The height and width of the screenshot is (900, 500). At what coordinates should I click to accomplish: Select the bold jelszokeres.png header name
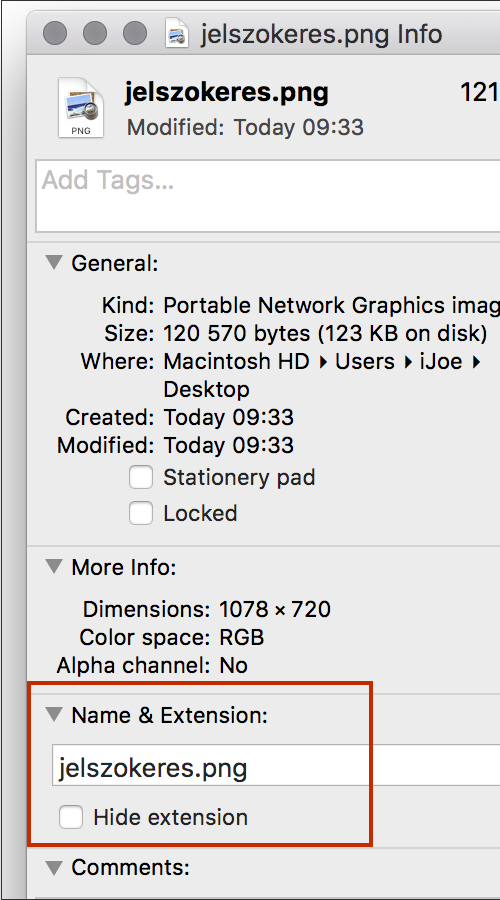(x=227, y=93)
